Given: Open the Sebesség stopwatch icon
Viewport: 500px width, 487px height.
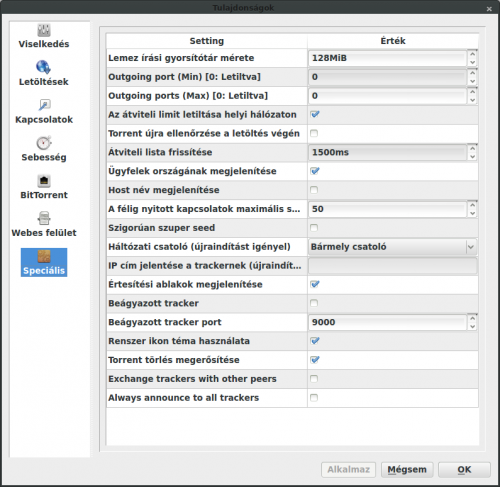Looking at the screenshot, I should point(44,143).
